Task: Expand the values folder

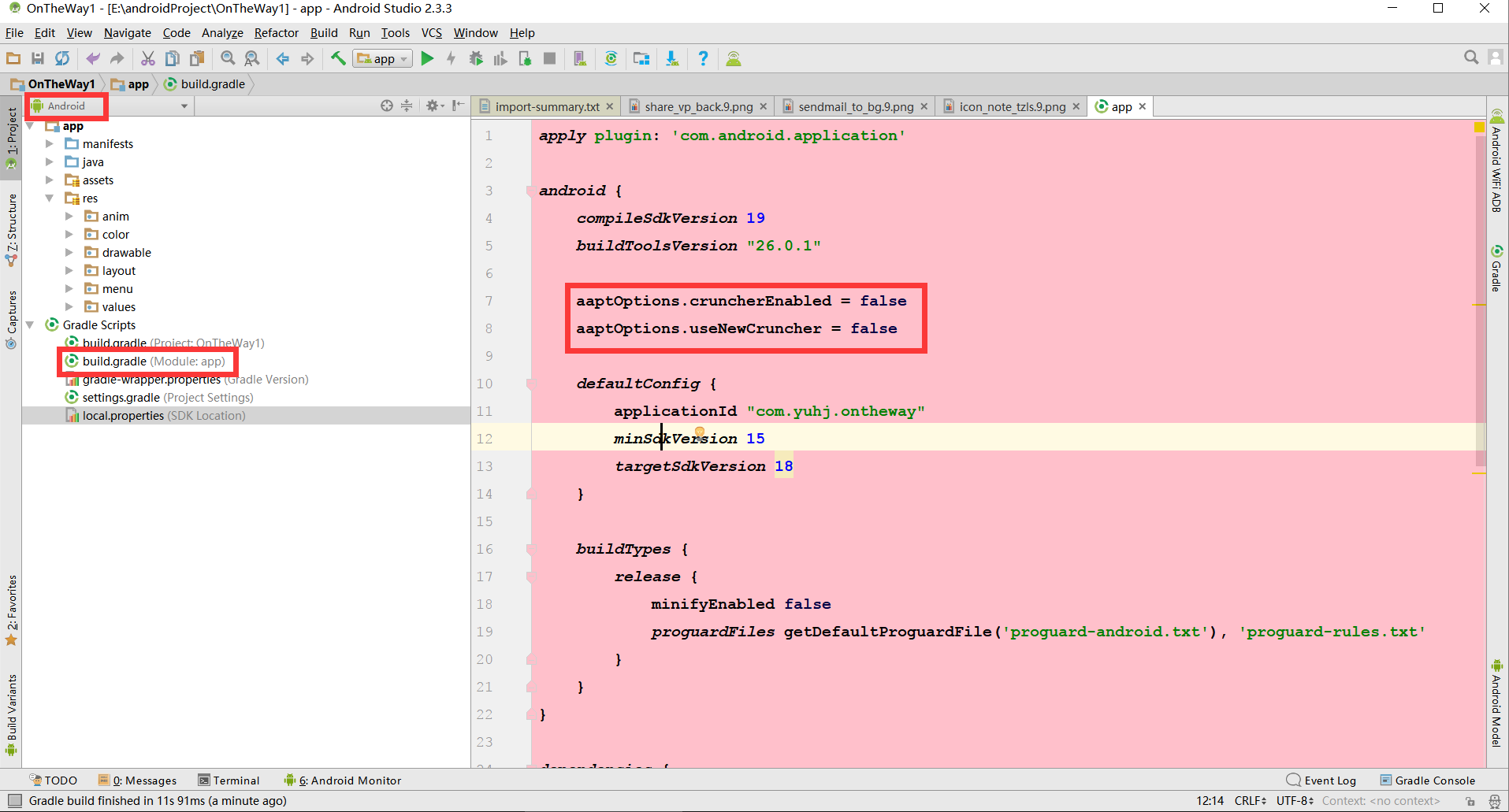Action: click(69, 306)
